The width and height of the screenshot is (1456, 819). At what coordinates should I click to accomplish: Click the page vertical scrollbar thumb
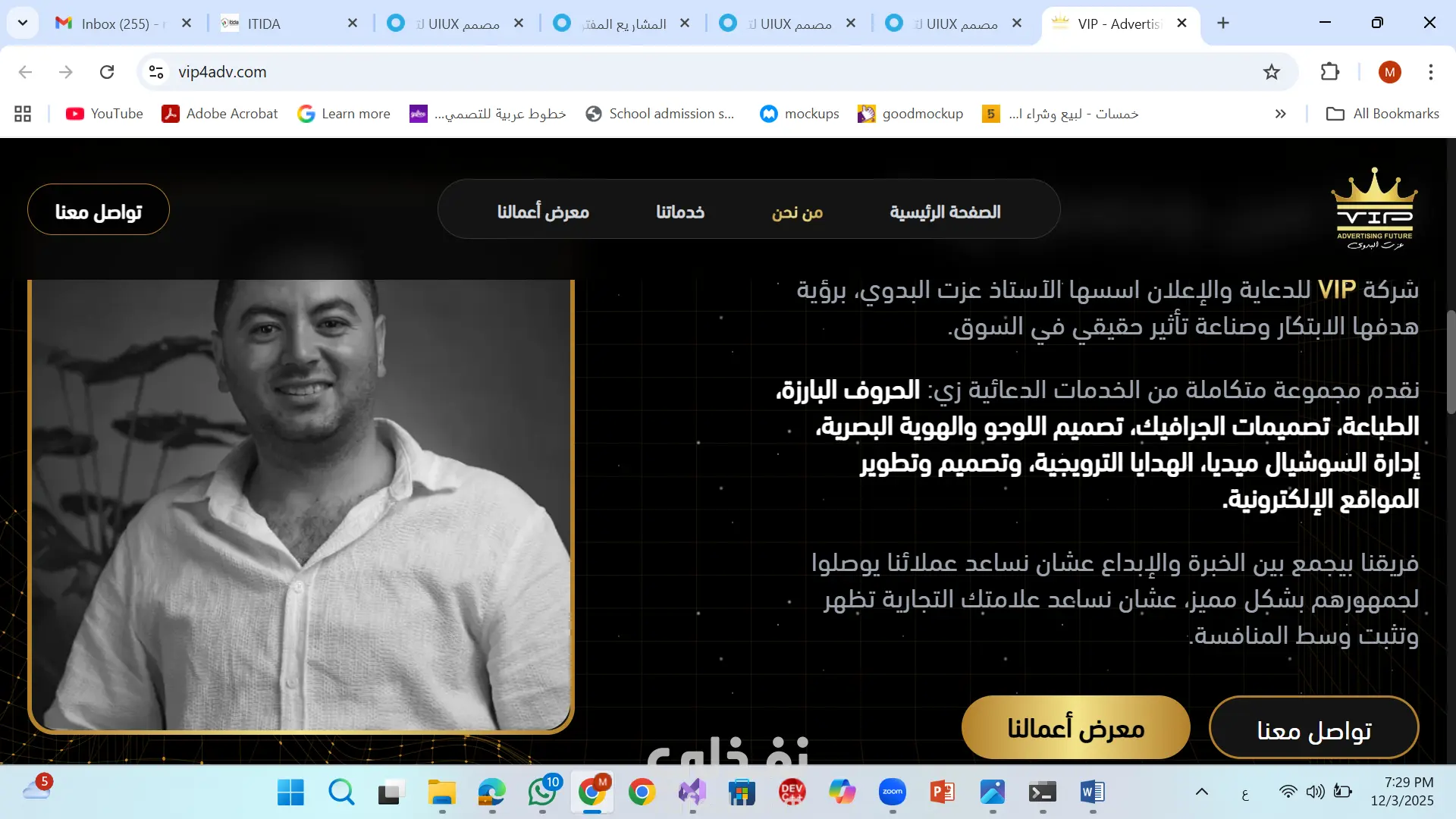click(1451, 362)
